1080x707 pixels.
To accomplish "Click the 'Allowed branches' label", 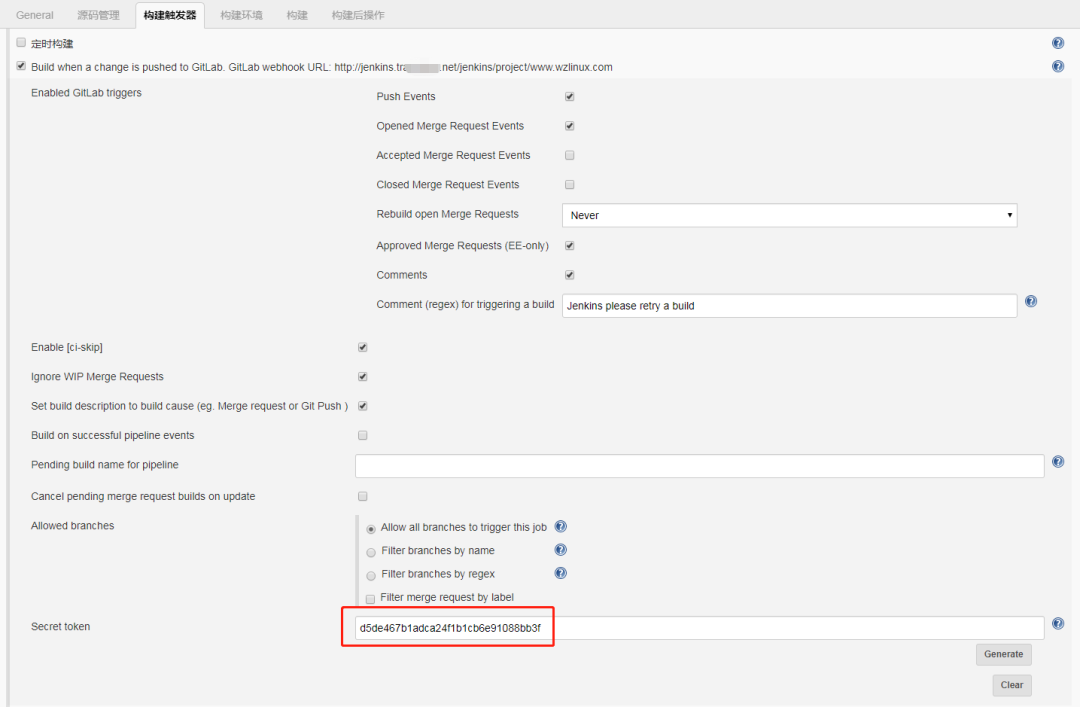I will point(72,526).
